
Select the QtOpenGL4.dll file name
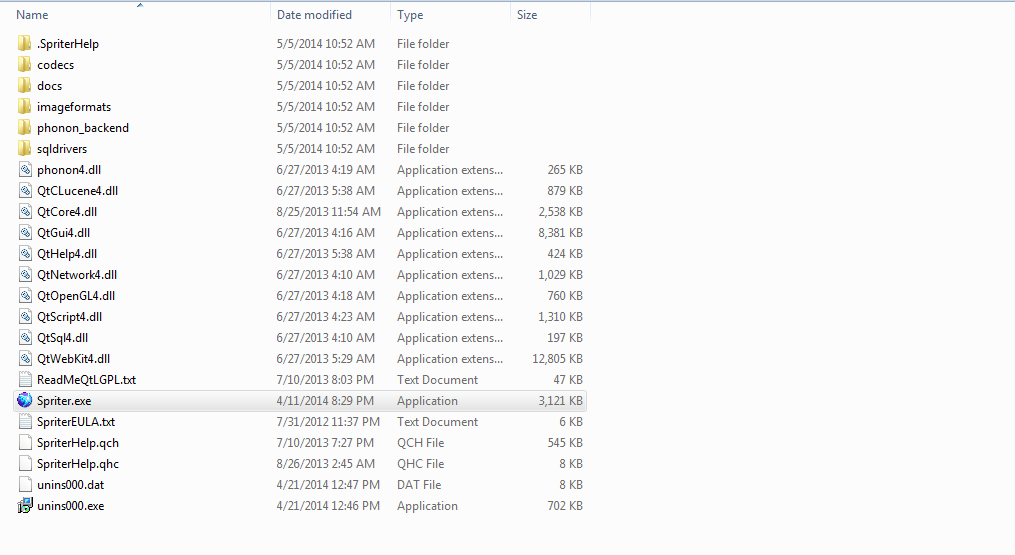(x=76, y=296)
